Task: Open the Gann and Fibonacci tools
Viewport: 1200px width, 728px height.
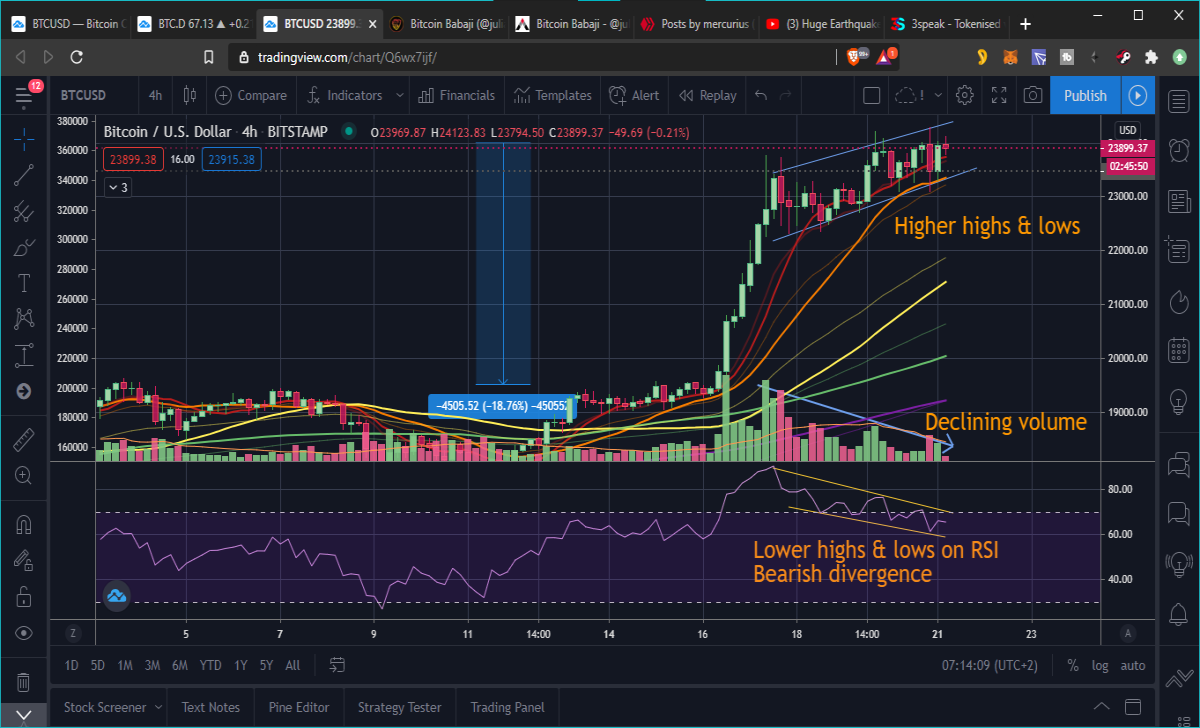Action: (x=24, y=212)
